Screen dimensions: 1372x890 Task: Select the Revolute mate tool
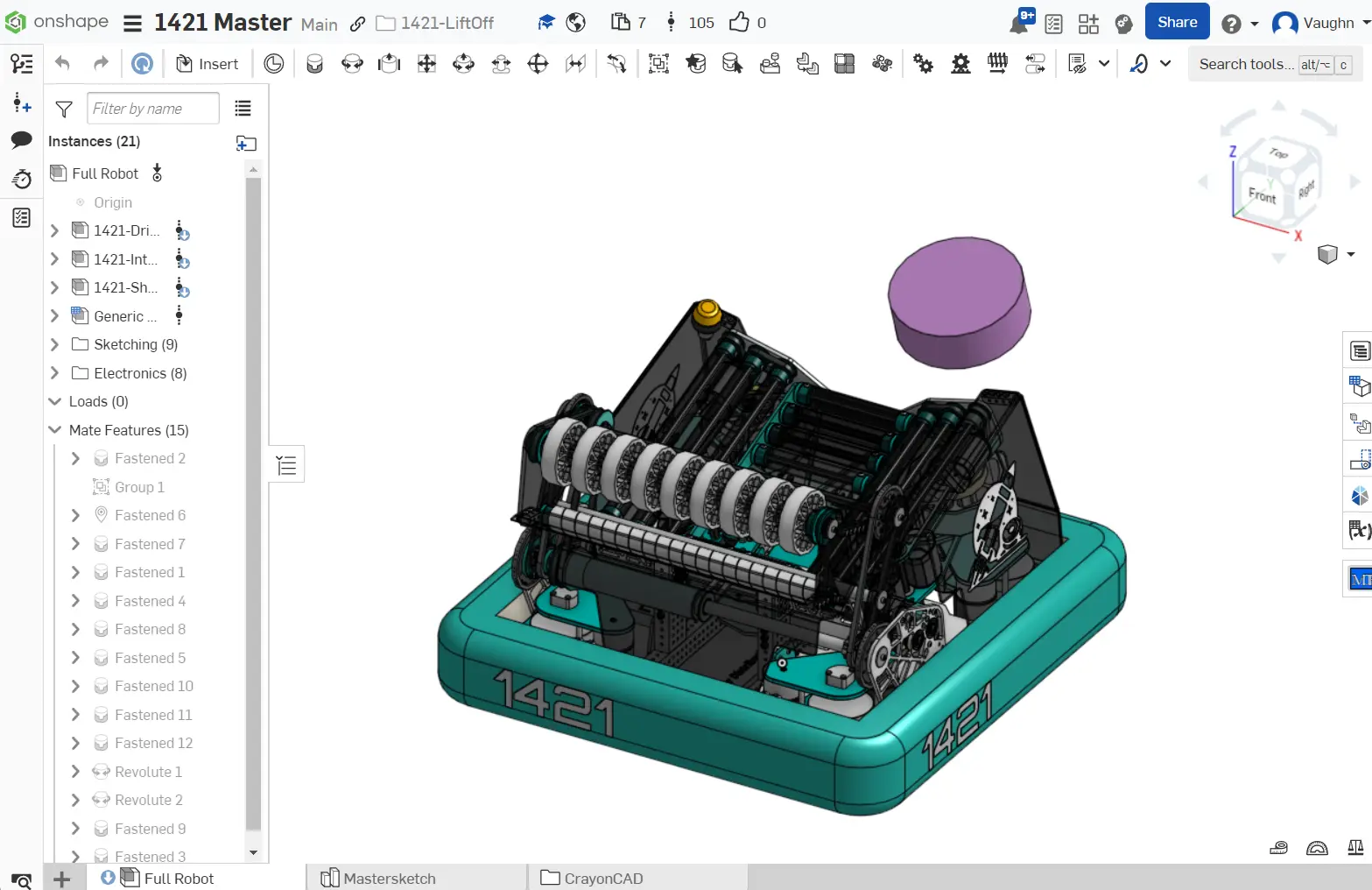352,64
